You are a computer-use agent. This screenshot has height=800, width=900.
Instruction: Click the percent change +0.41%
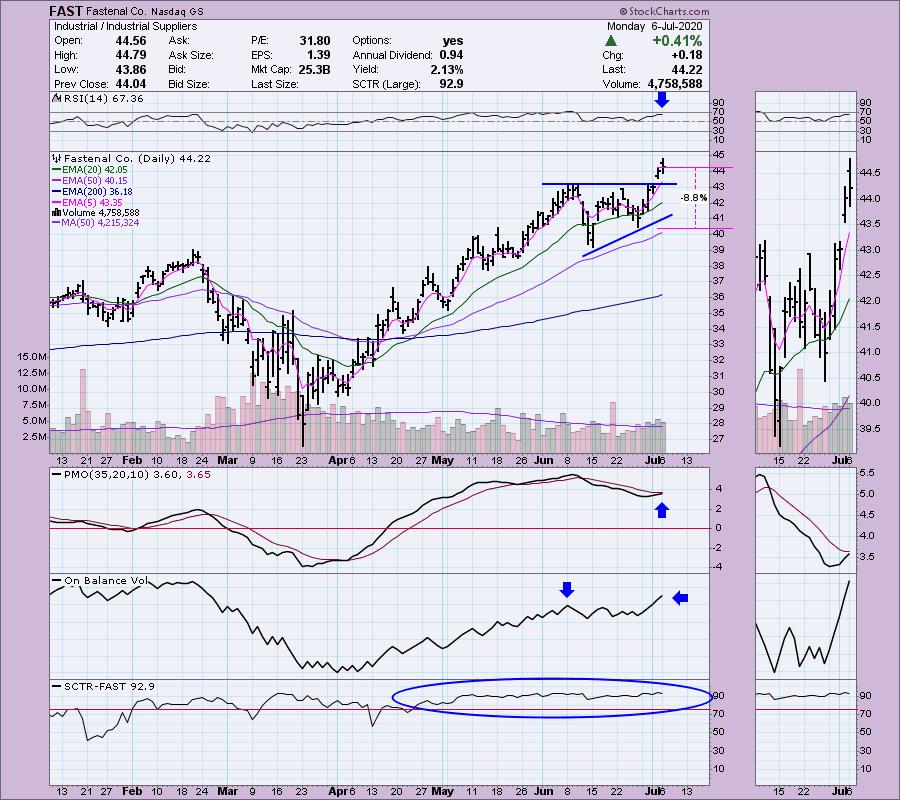(677, 41)
